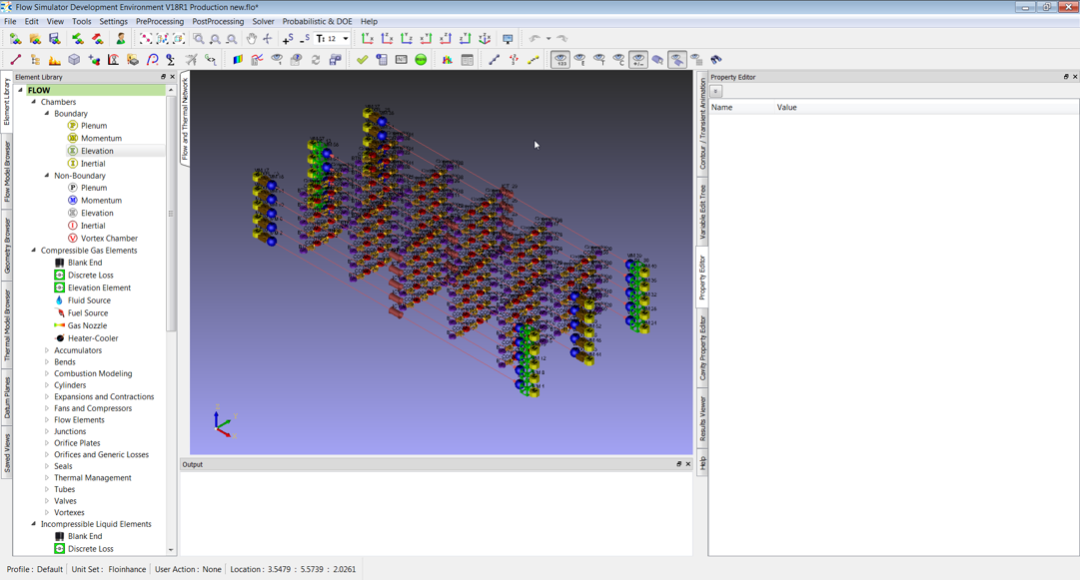Open the Solver menu
1080x580 pixels.
(263, 21)
